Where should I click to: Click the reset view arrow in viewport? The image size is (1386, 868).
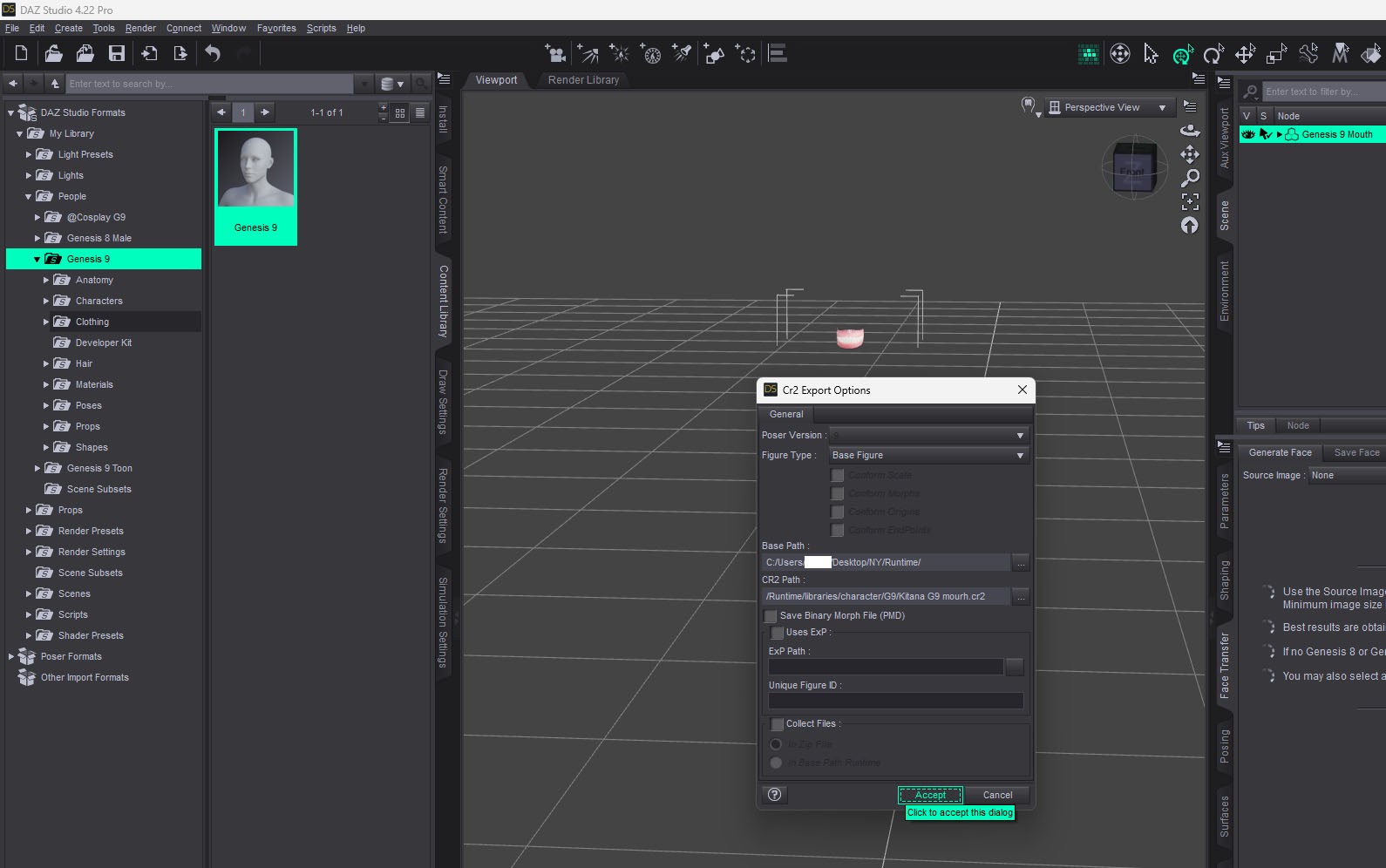[x=1190, y=225]
